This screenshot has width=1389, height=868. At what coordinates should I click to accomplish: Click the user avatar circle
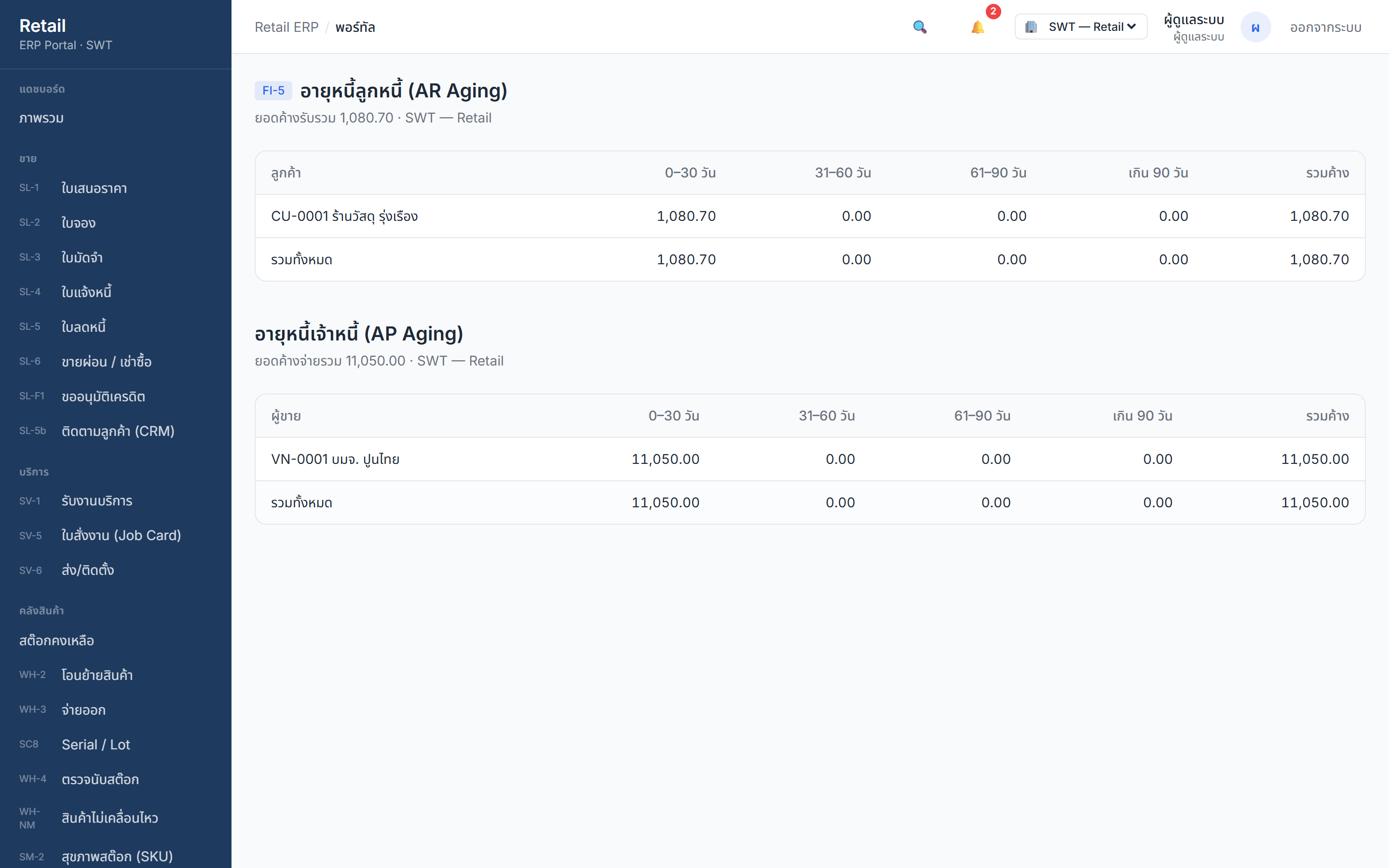click(x=1255, y=27)
